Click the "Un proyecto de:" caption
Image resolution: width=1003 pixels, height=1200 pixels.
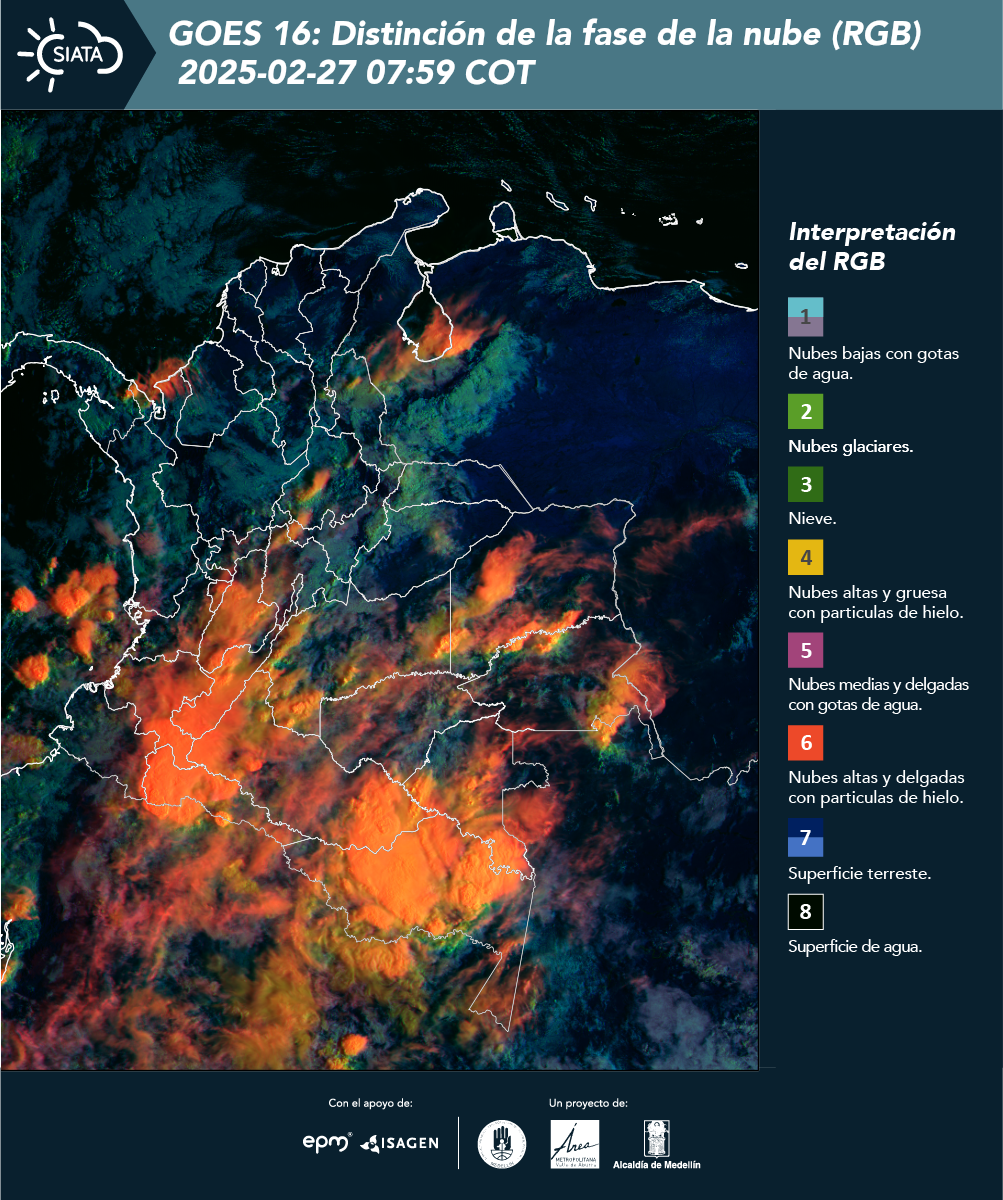point(588,1103)
